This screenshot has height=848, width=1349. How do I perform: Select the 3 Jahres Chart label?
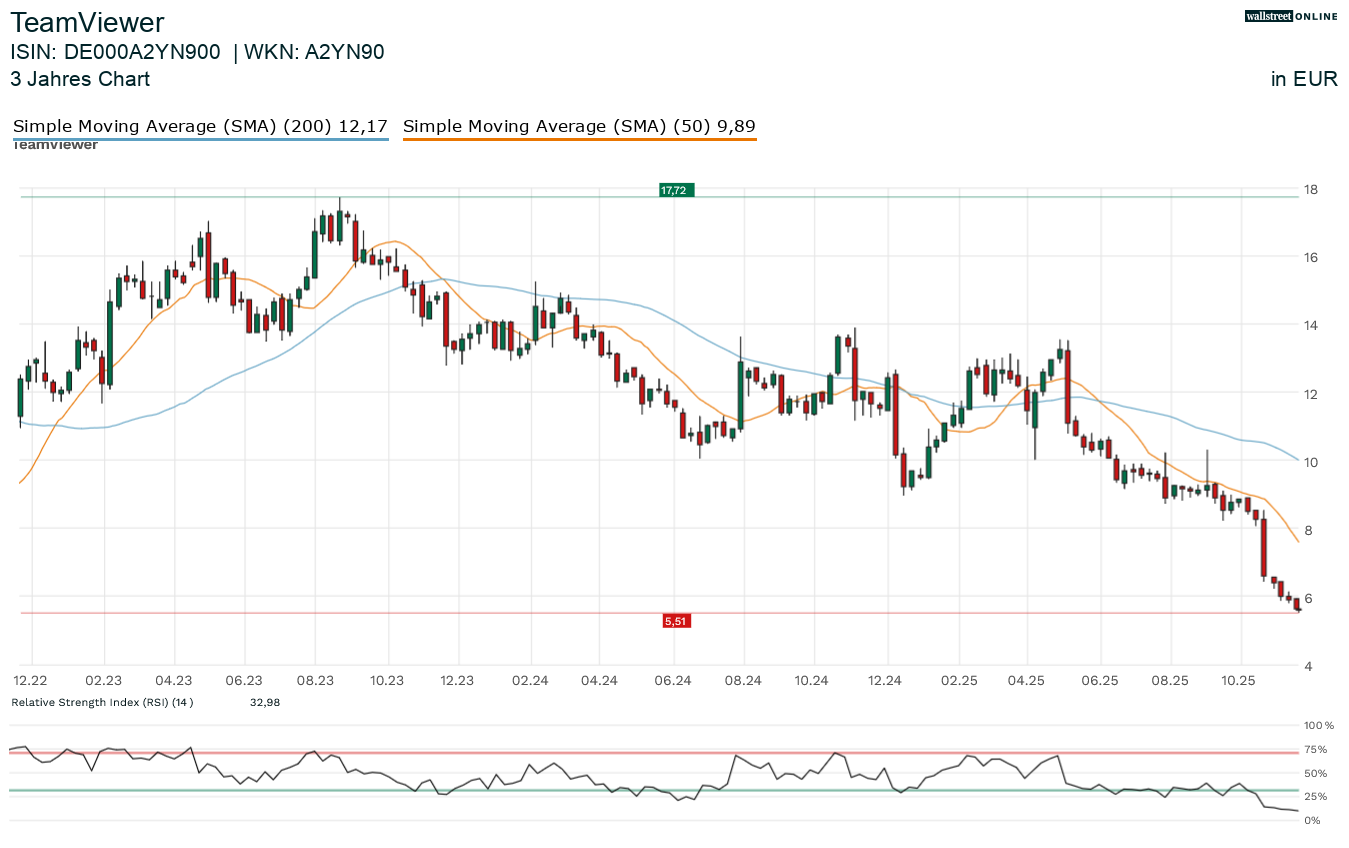(x=80, y=79)
